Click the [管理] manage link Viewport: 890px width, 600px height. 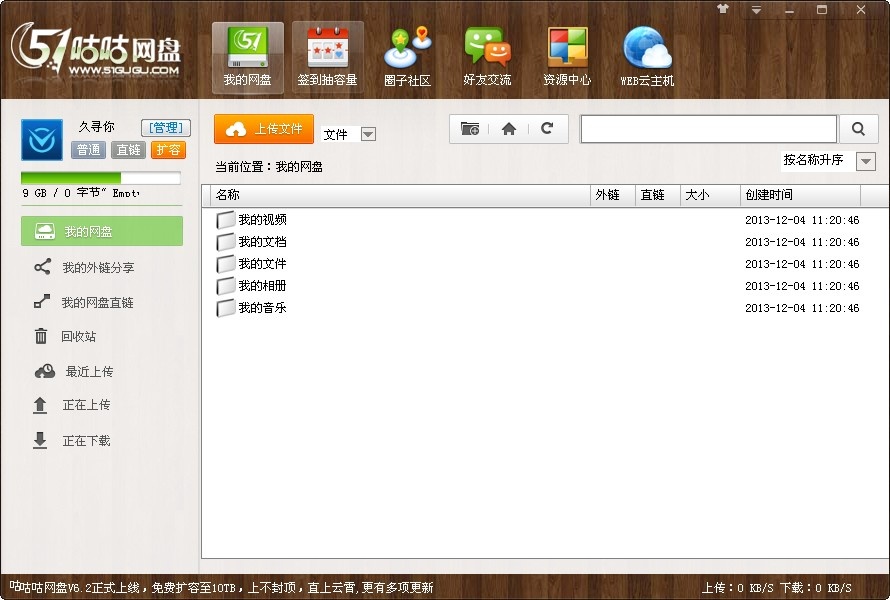click(166, 128)
